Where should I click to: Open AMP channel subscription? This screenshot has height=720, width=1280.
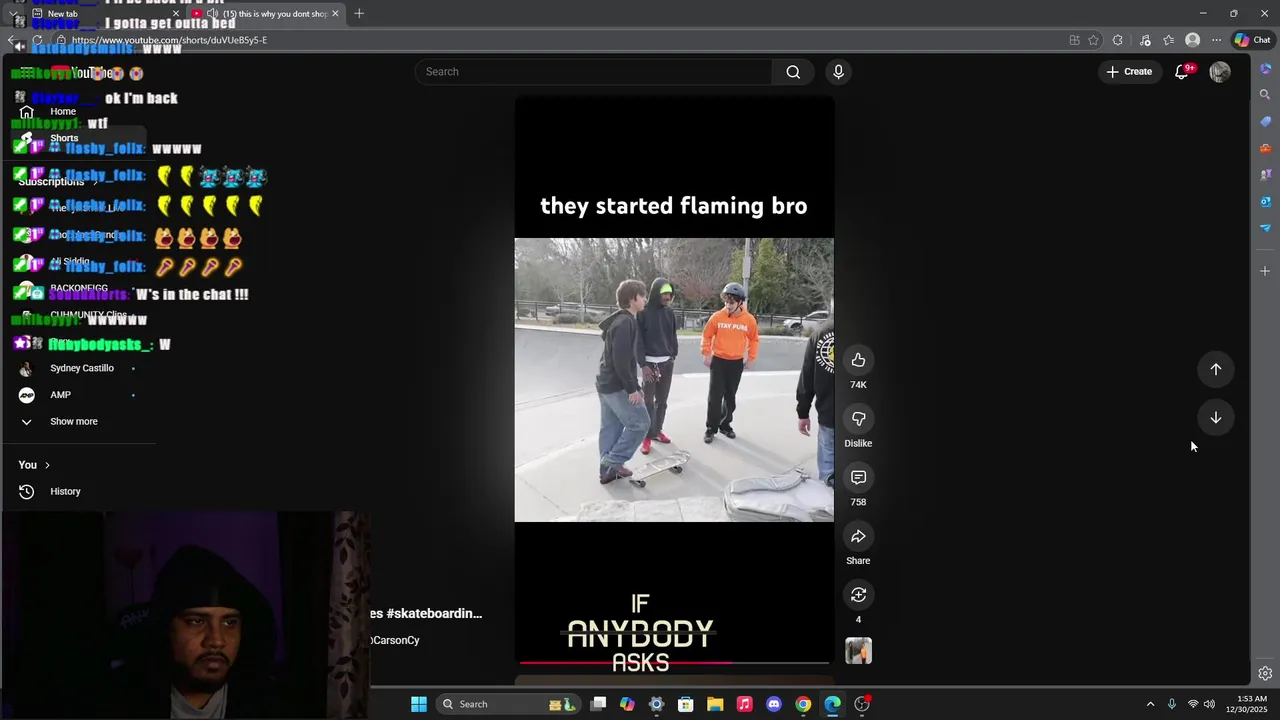coord(80,395)
